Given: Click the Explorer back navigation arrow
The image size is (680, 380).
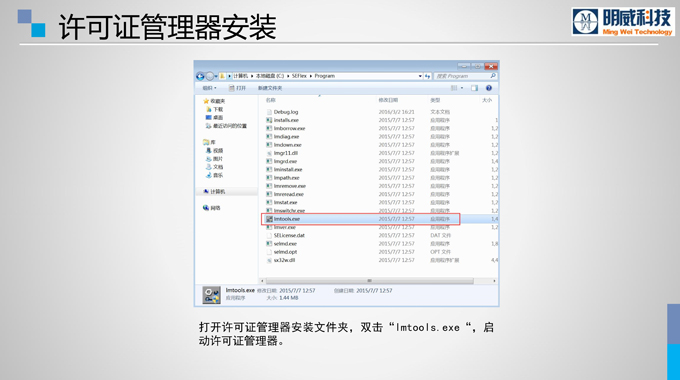Looking at the screenshot, I should click(x=200, y=76).
